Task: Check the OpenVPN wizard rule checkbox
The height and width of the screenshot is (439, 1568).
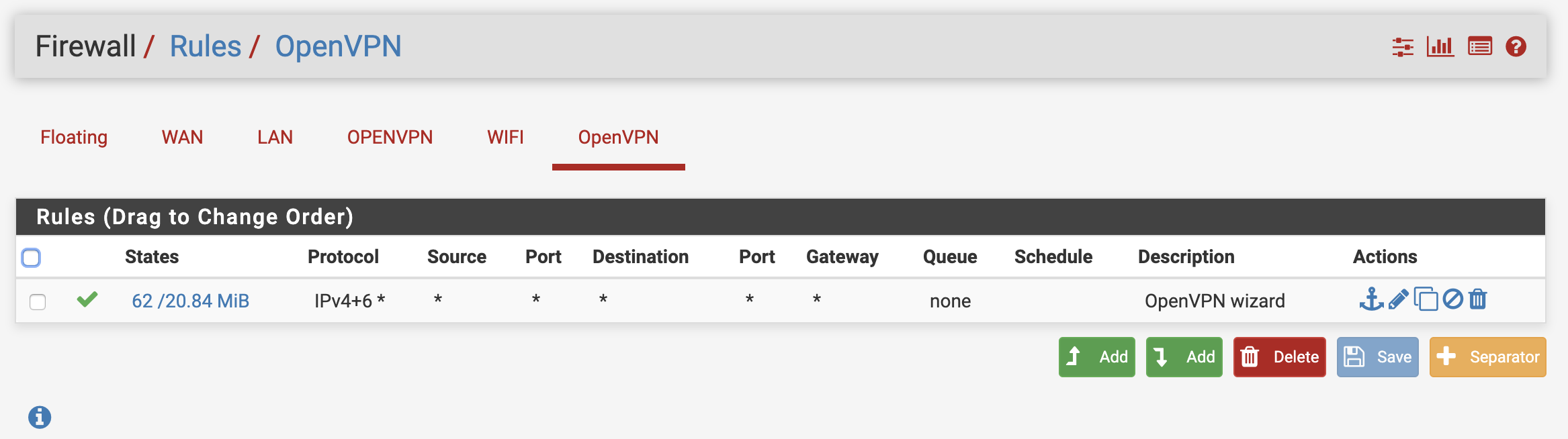Action: pos(38,301)
